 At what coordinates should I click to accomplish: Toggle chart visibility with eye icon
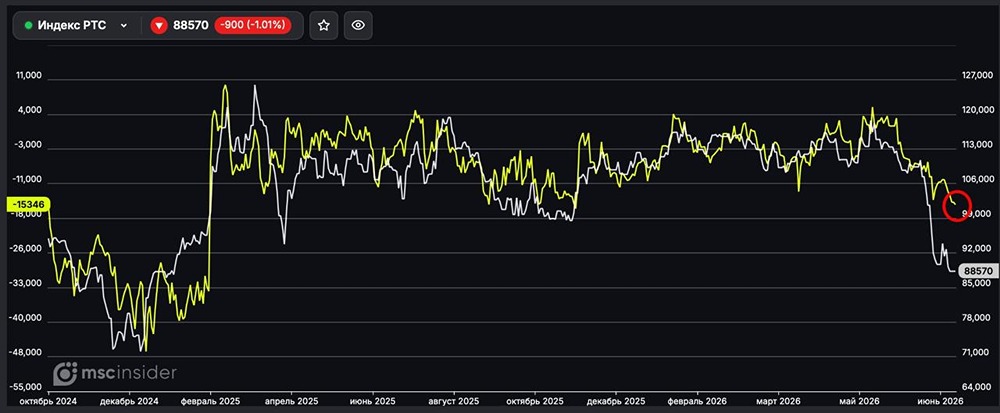(358, 25)
